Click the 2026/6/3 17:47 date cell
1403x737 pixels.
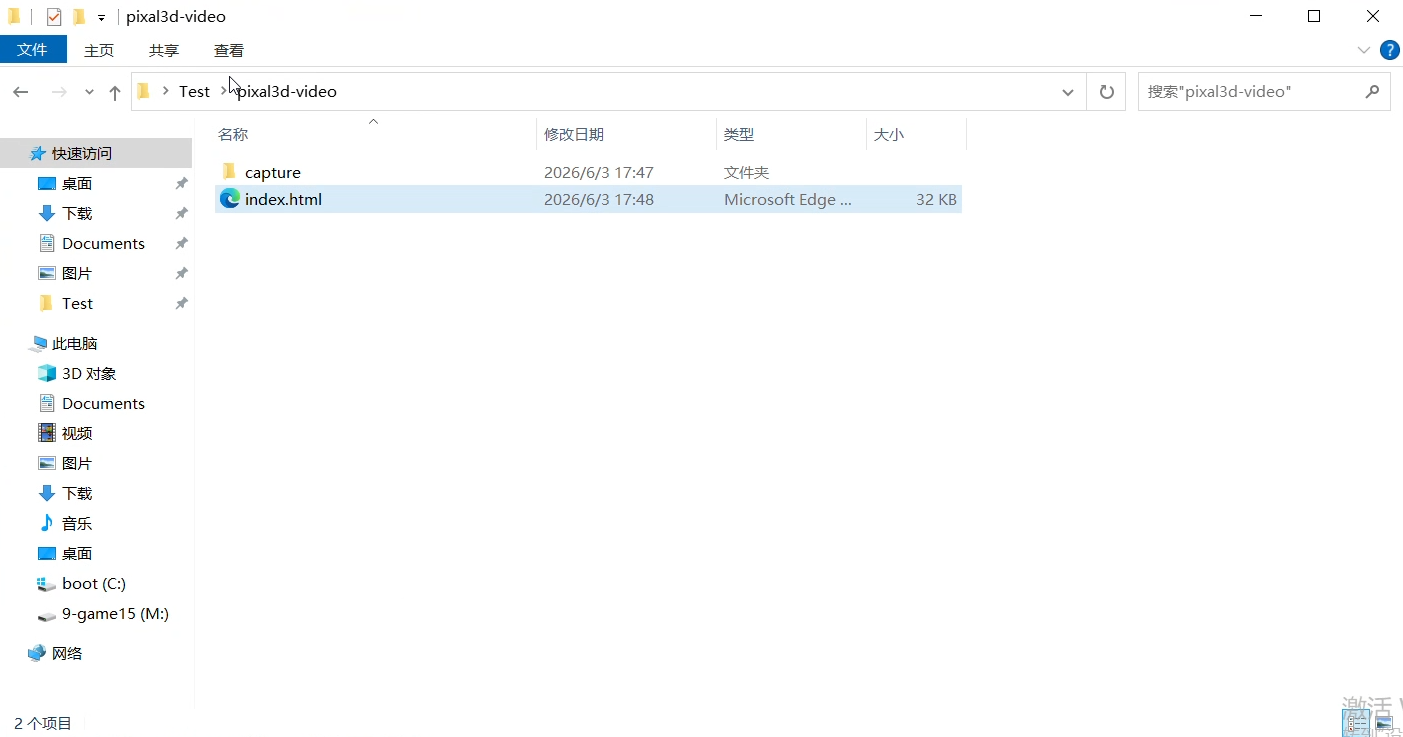[598, 172]
